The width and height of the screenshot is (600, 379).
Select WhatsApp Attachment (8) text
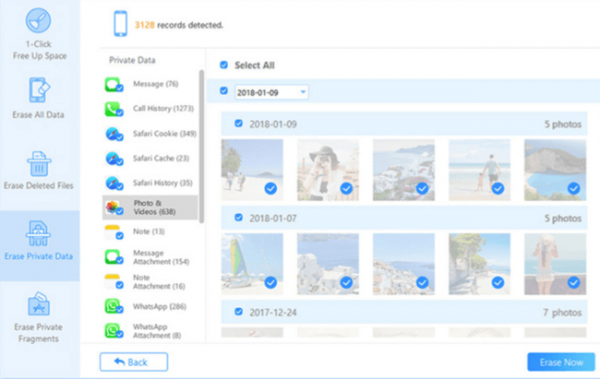pyautogui.click(x=157, y=331)
